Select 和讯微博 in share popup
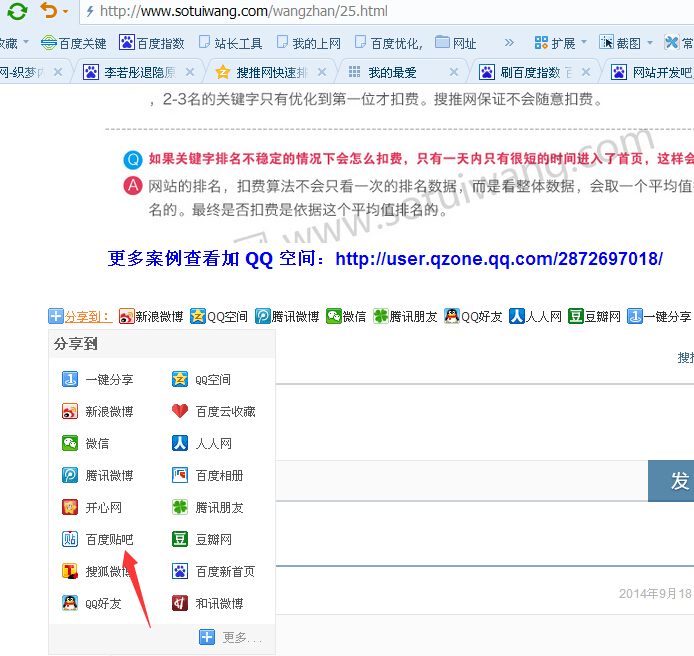 pyautogui.click(x=208, y=603)
